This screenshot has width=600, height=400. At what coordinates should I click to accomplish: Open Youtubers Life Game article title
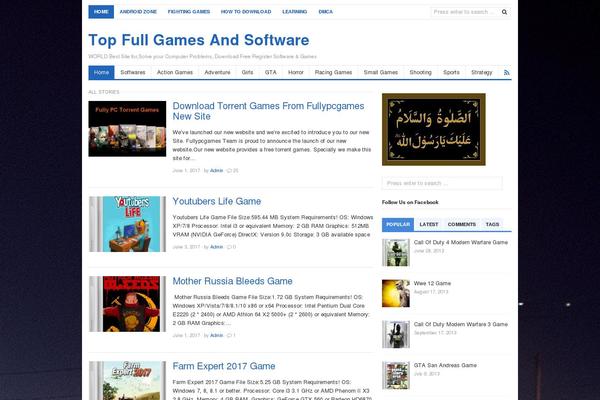pyautogui.click(x=217, y=201)
